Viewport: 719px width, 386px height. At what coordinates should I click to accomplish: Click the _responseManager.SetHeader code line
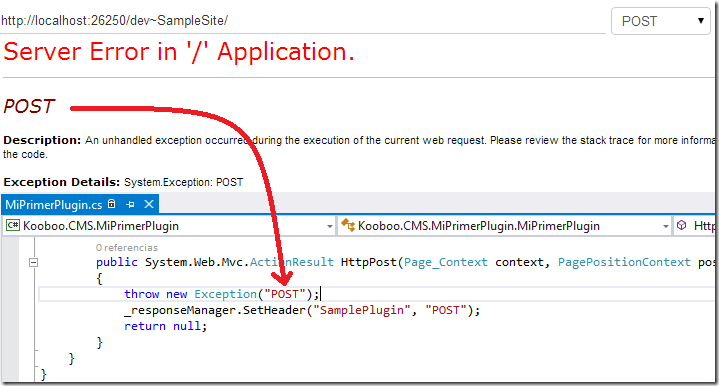[302, 310]
